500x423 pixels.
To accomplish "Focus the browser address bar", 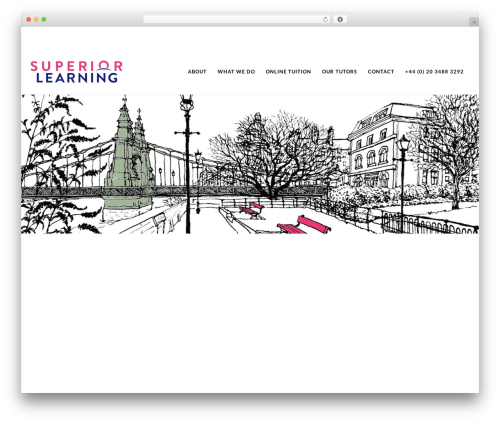I will 237,20.
